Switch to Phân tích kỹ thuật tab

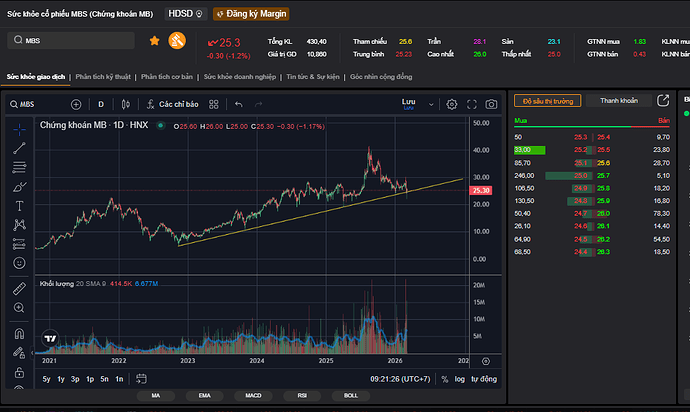coord(101,76)
